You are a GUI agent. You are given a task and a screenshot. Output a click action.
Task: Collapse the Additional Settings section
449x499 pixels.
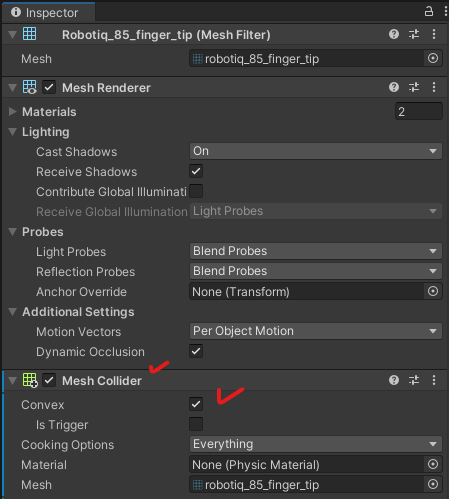(x=13, y=312)
